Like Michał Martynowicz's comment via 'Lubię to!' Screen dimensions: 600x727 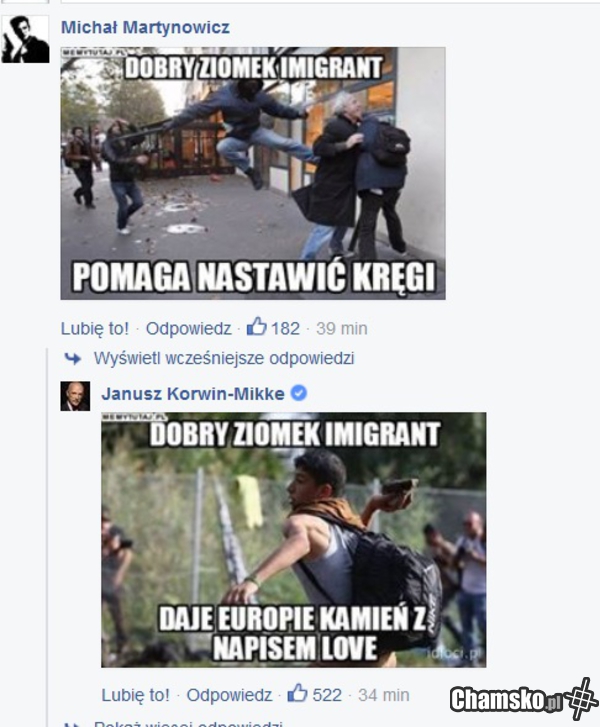pos(95,328)
